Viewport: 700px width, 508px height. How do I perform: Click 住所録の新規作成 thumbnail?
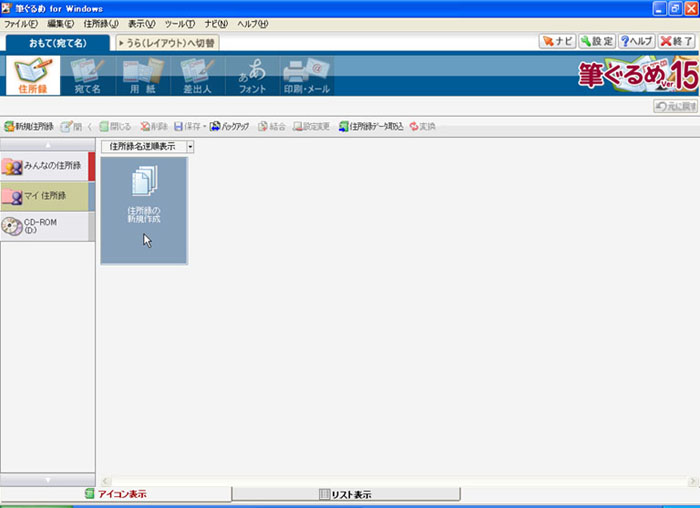tap(143, 210)
